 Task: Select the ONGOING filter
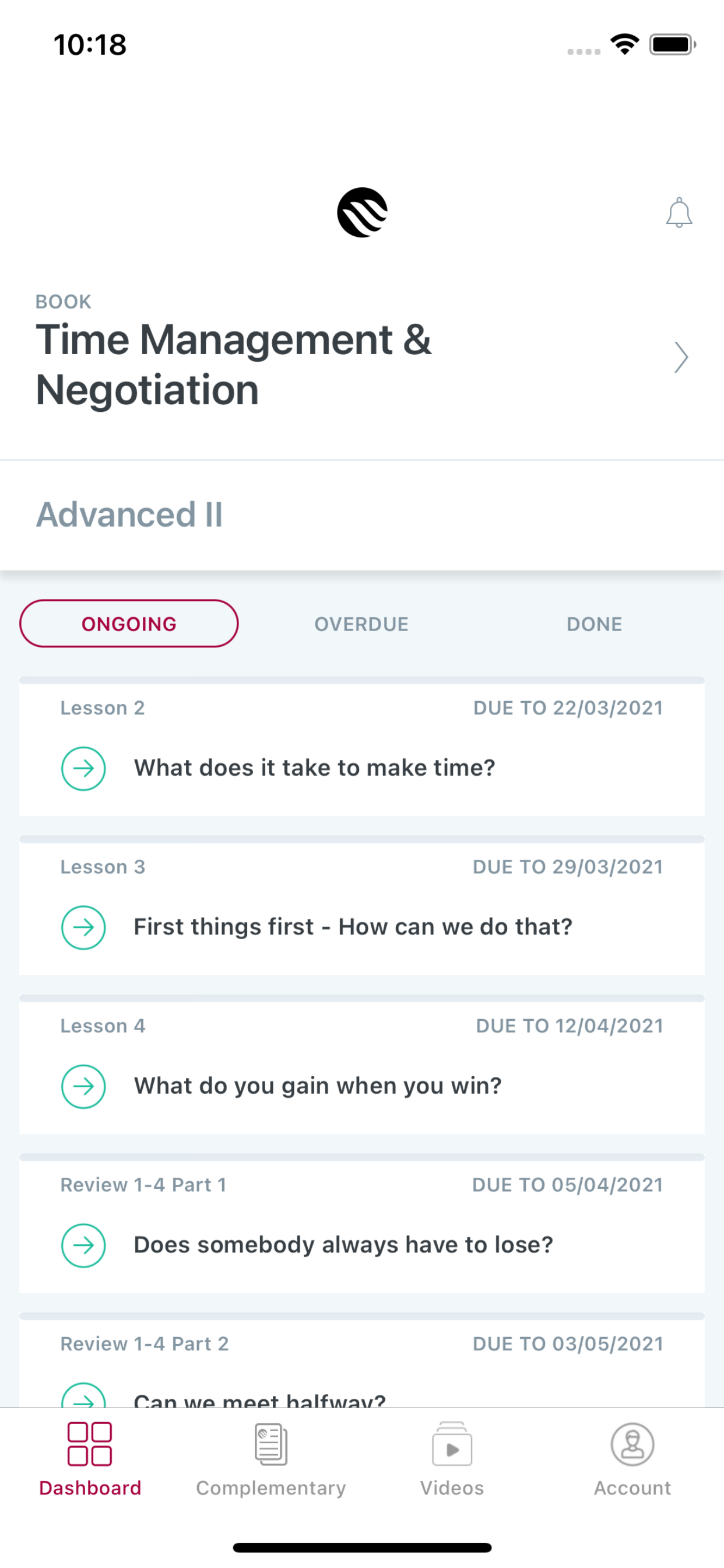(129, 624)
